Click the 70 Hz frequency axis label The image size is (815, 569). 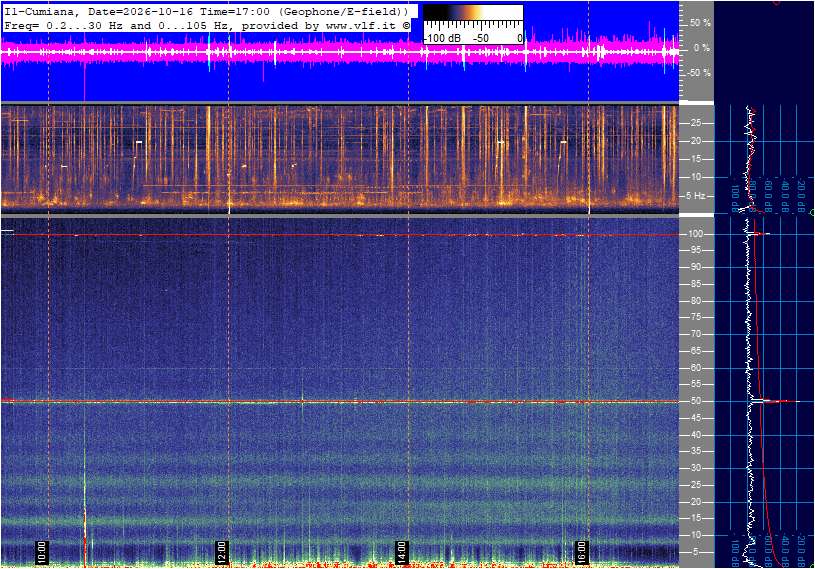click(695, 334)
